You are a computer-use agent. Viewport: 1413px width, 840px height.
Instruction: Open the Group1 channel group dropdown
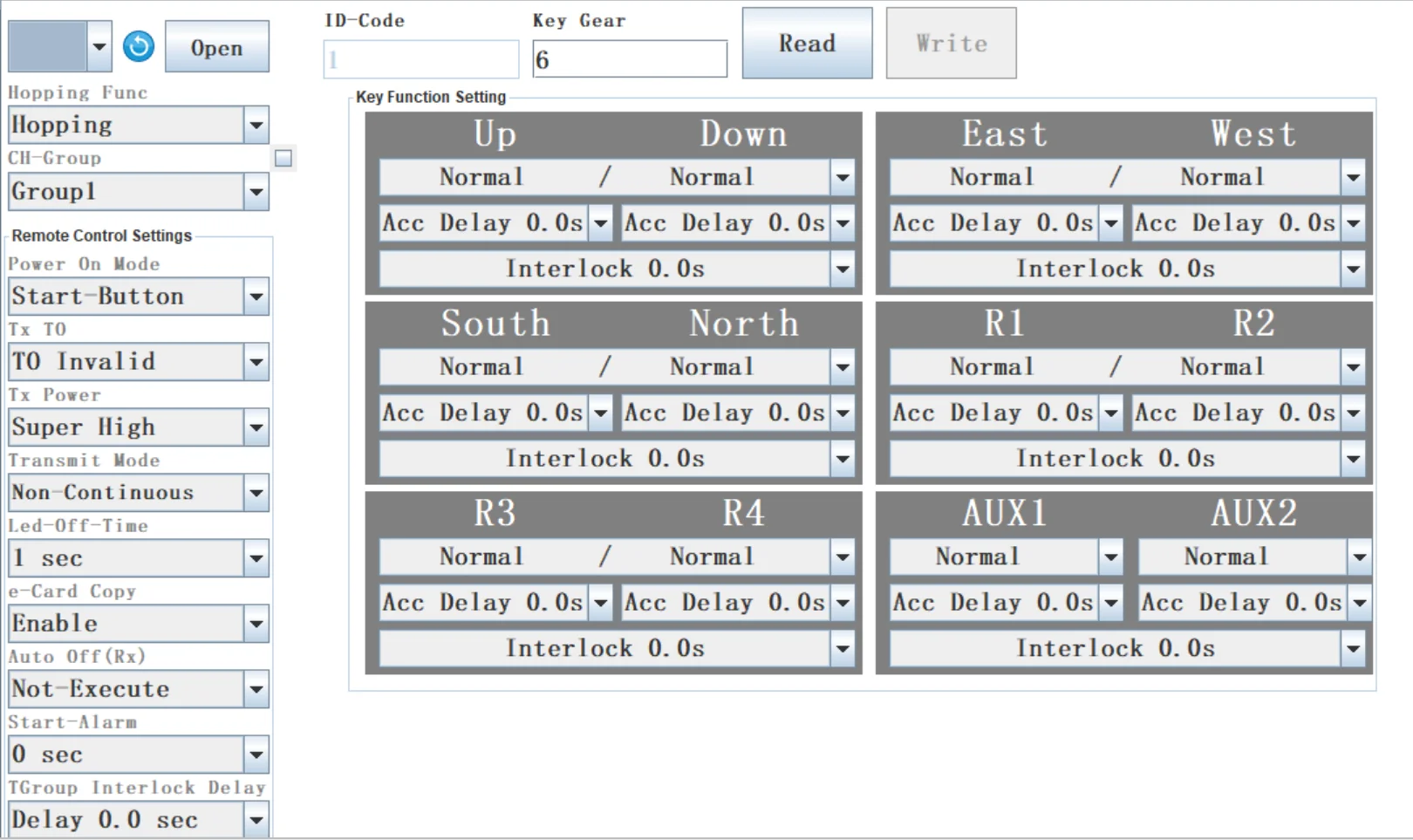(x=139, y=191)
